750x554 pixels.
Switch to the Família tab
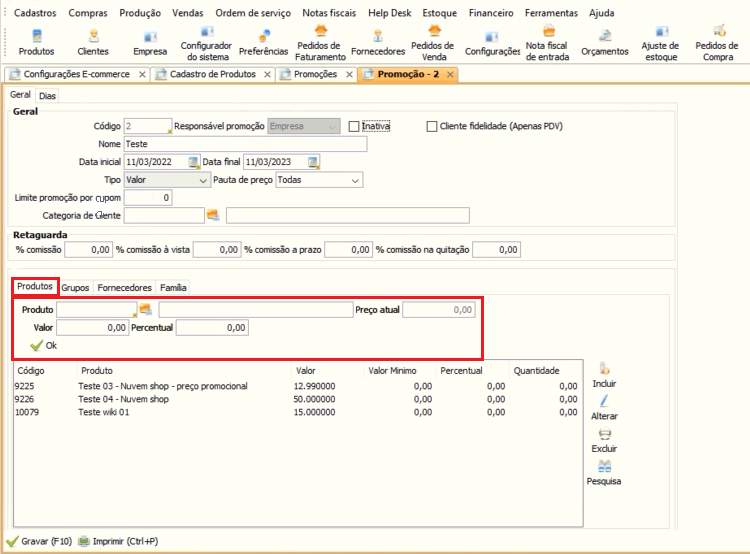coord(173,288)
